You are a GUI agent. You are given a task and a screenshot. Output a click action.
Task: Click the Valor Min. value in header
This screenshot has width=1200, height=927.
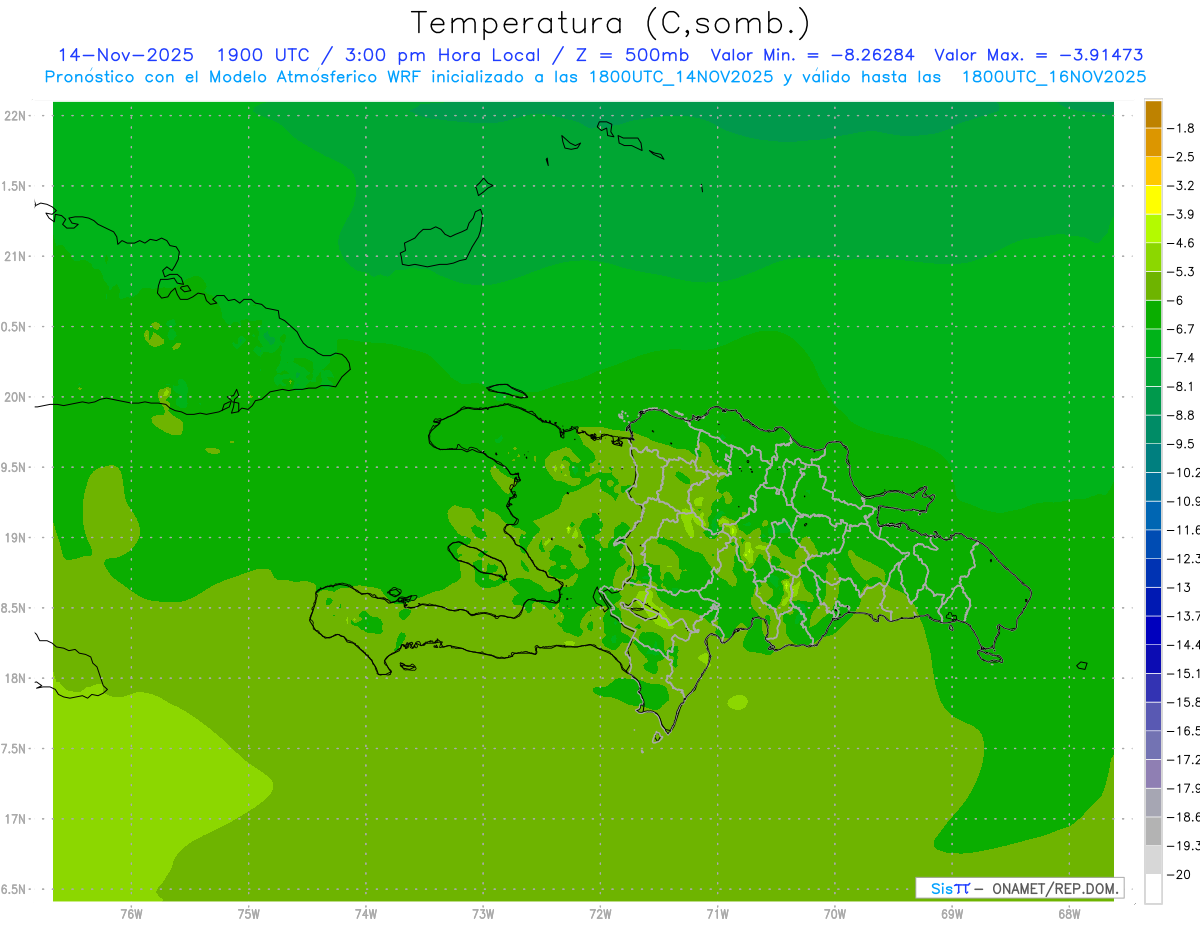point(812,55)
